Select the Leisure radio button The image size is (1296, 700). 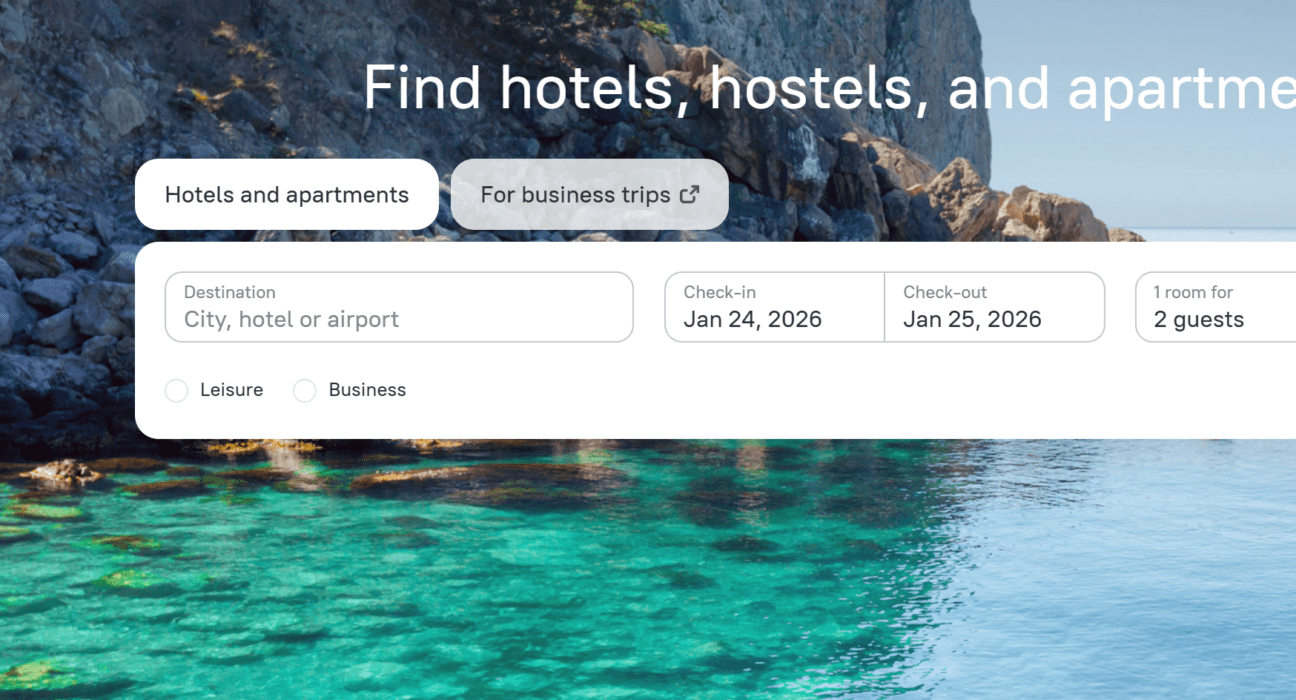(176, 391)
